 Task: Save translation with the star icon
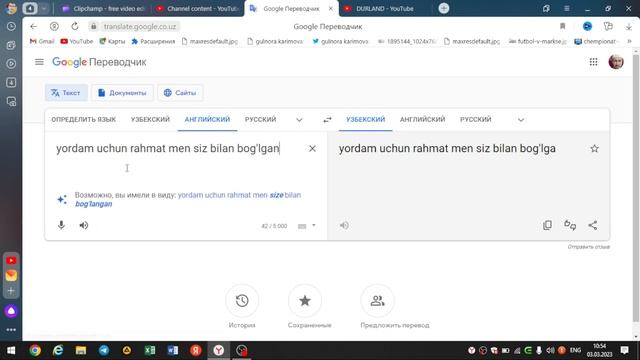594,149
